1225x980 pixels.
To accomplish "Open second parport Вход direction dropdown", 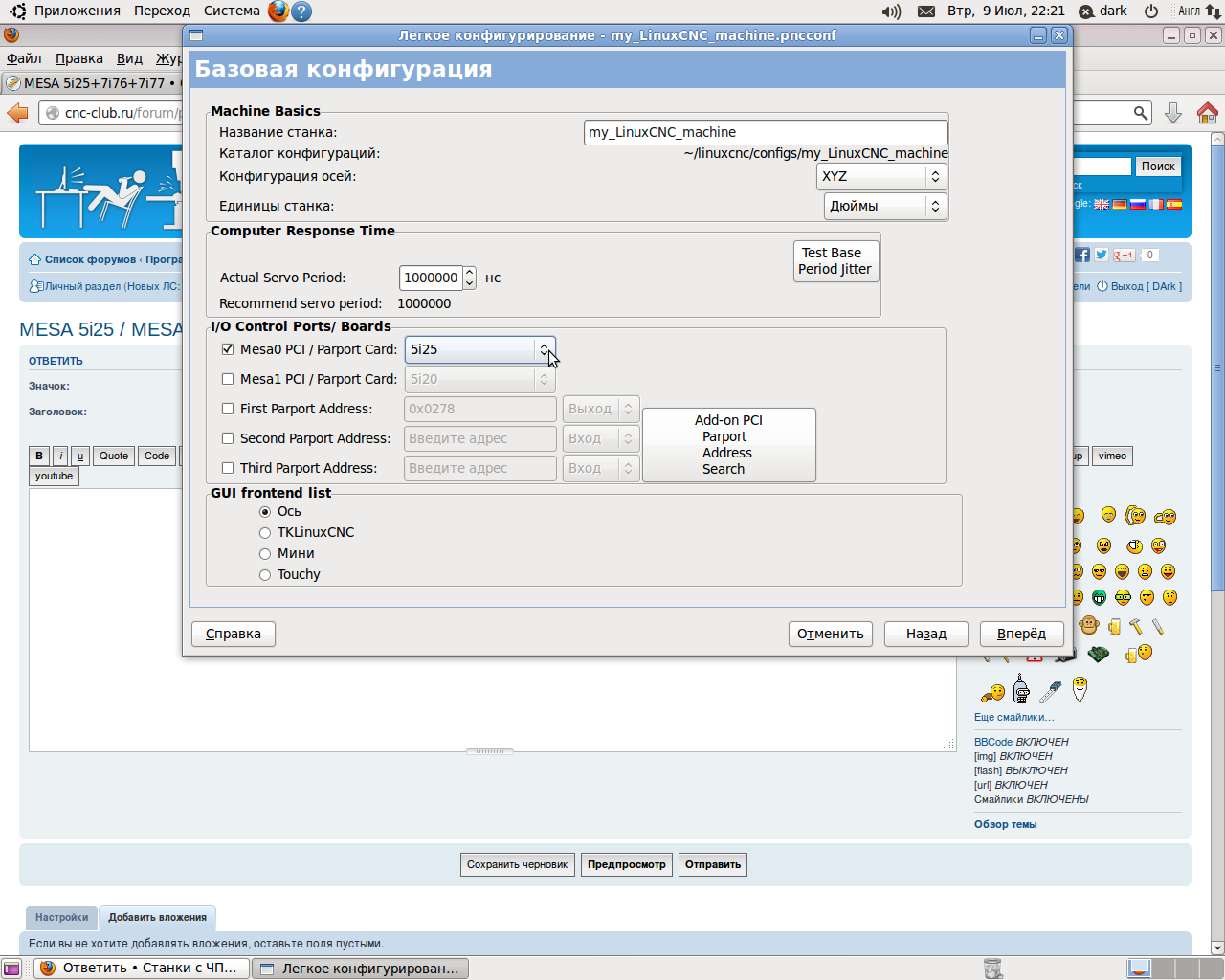I will [x=601, y=438].
